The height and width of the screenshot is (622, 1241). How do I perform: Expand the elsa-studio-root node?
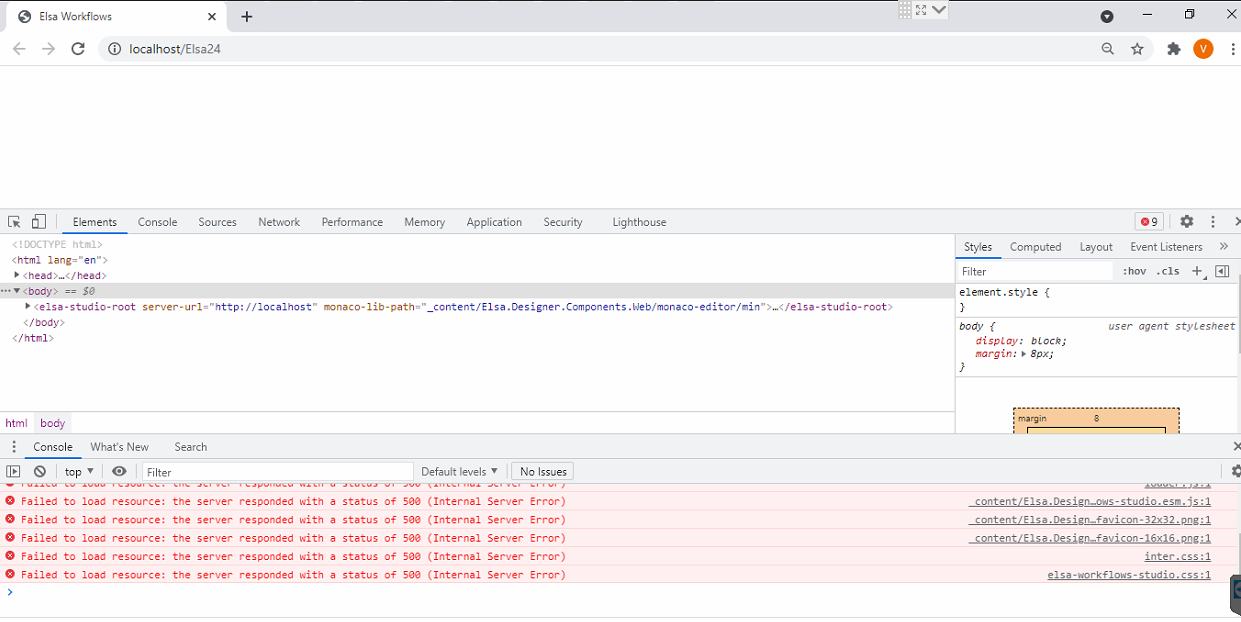point(28,307)
